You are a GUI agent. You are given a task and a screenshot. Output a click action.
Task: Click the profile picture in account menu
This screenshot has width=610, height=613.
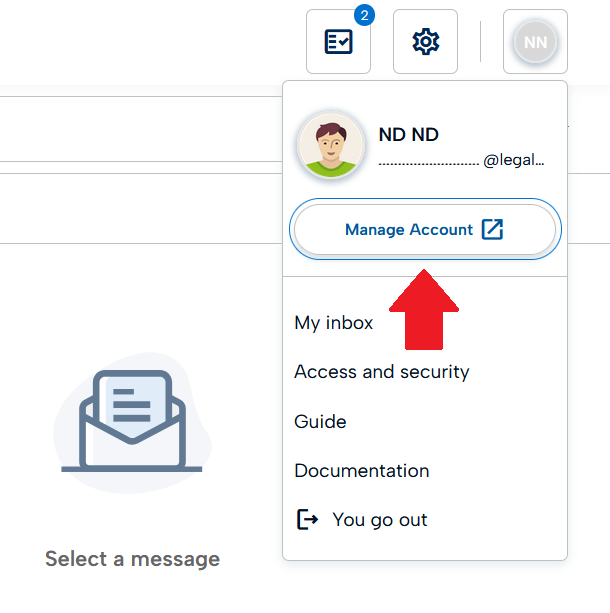click(330, 145)
